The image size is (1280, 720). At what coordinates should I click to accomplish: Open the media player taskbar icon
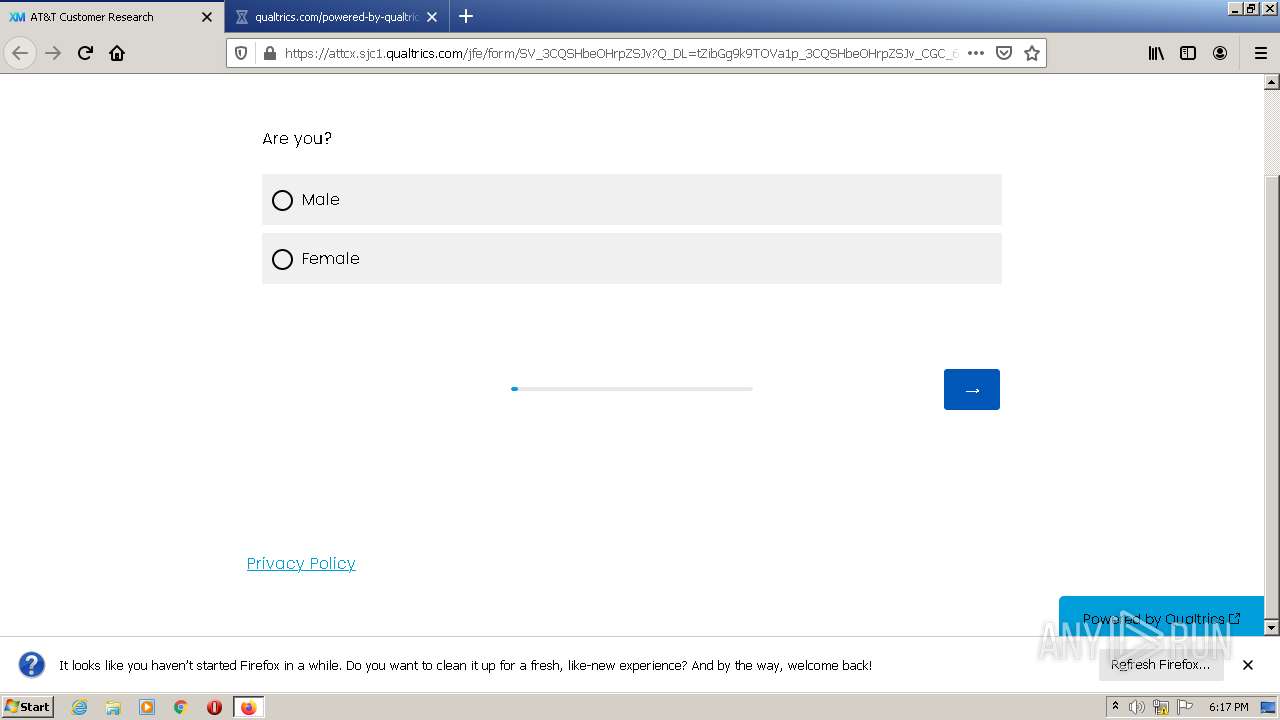point(147,707)
